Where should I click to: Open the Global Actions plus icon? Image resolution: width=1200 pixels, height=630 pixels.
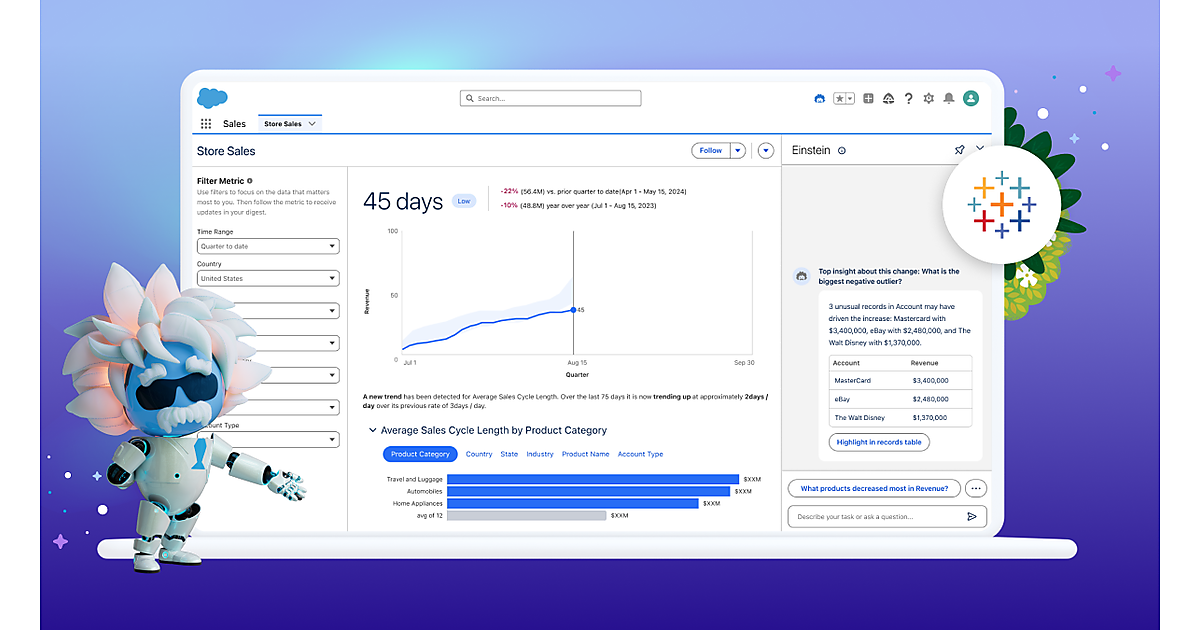click(x=868, y=99)
